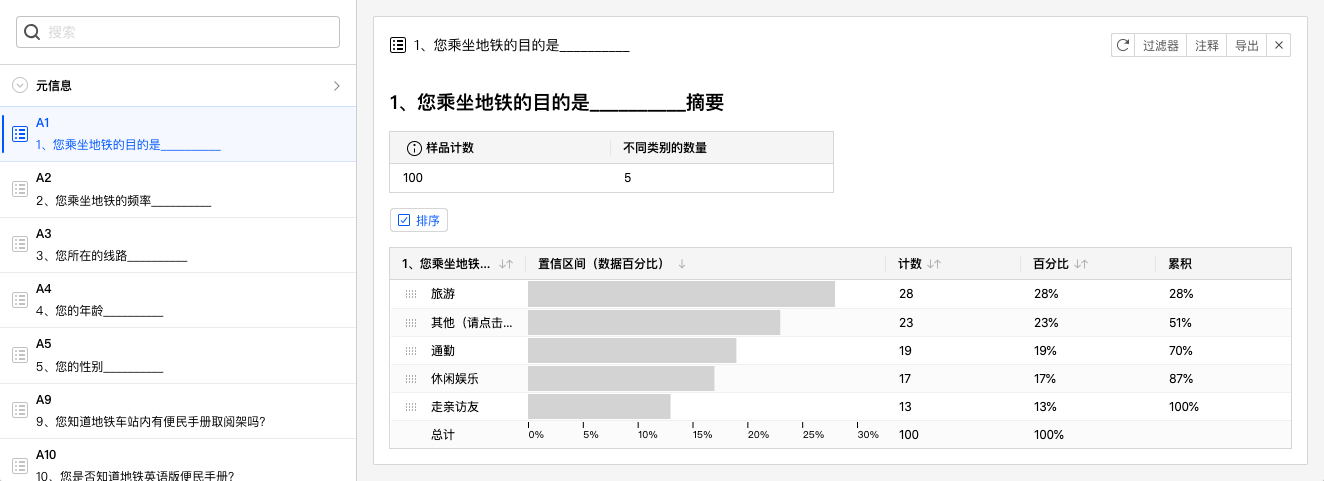This screenshot has width=1324, height=481.
Task: Click the search magnifier icon
Action: tap(32, 32)
